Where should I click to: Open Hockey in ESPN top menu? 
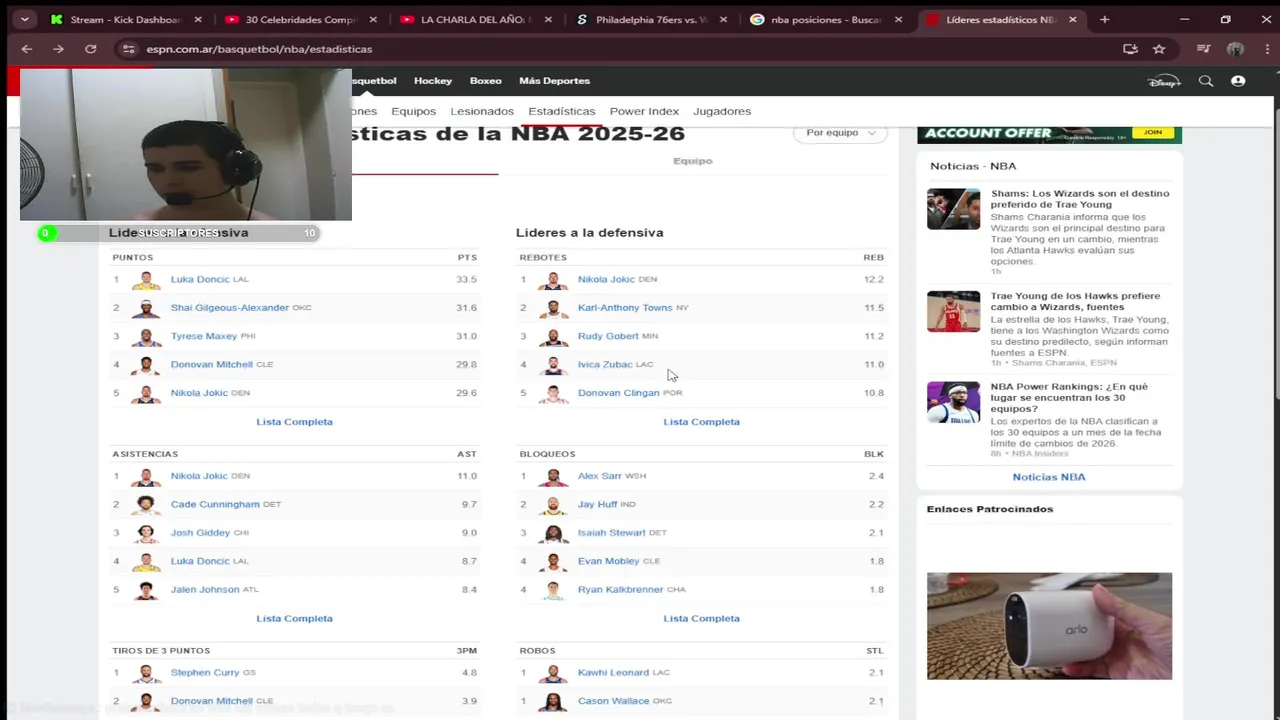pos(433,81)
